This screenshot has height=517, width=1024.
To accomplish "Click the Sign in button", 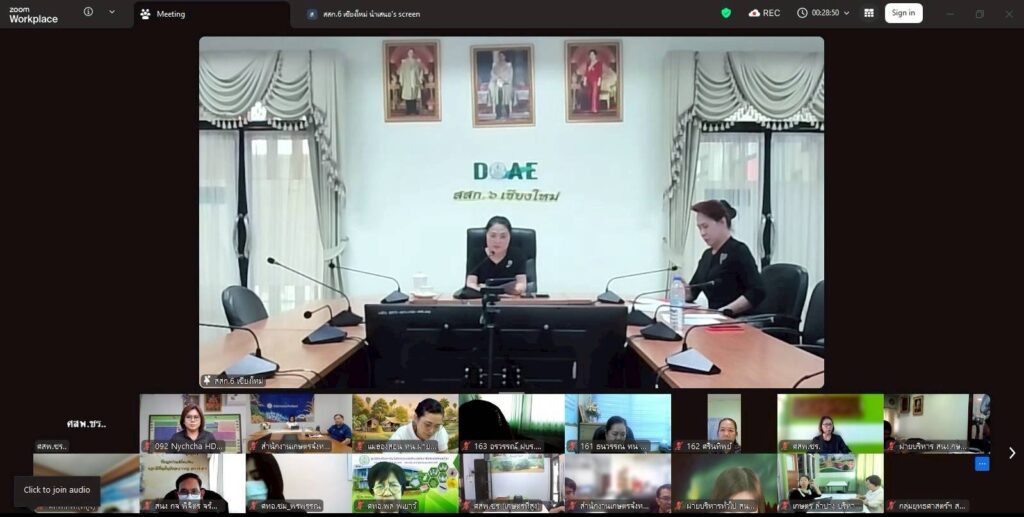I will (x=903, y=13).
